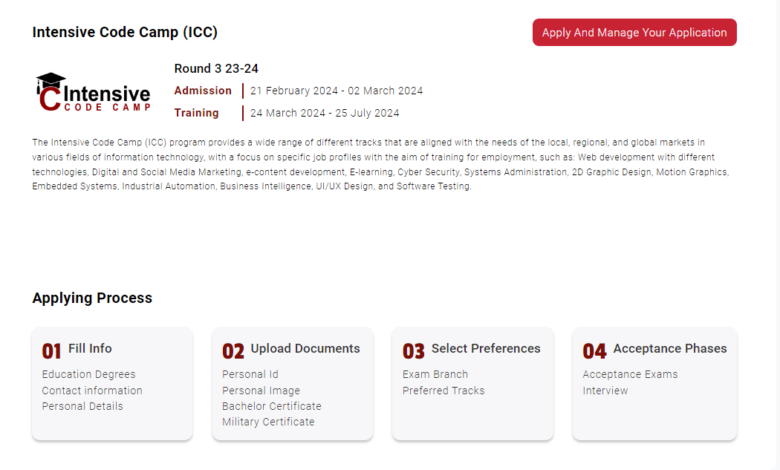Viewport: 780px width, 470px height.
Task: Open the 01 Fill Info card title
Action: pos(90,348)
